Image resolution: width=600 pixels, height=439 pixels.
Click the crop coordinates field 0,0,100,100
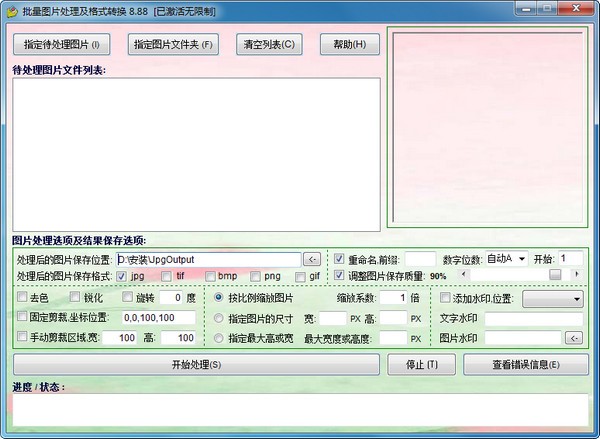point(159,317)
